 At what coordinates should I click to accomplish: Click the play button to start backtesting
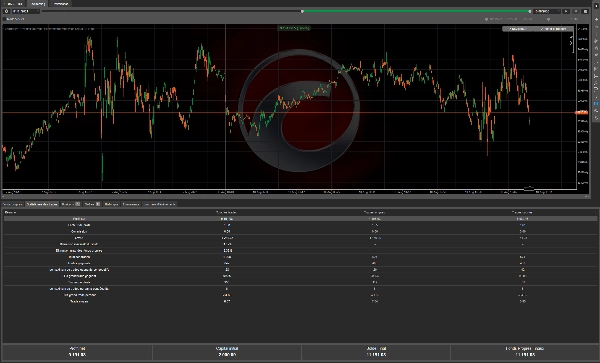(x=566, y=11)
